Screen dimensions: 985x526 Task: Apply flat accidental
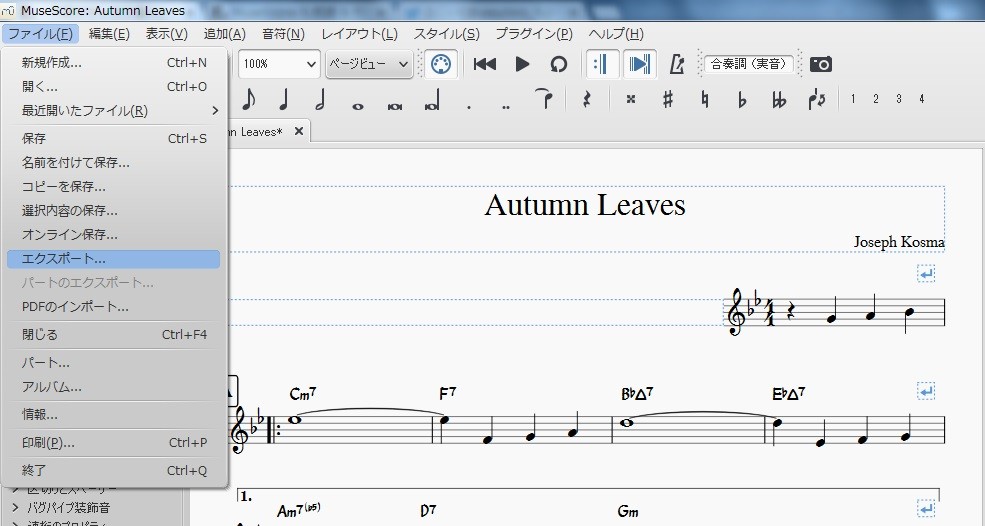(742, 99)
